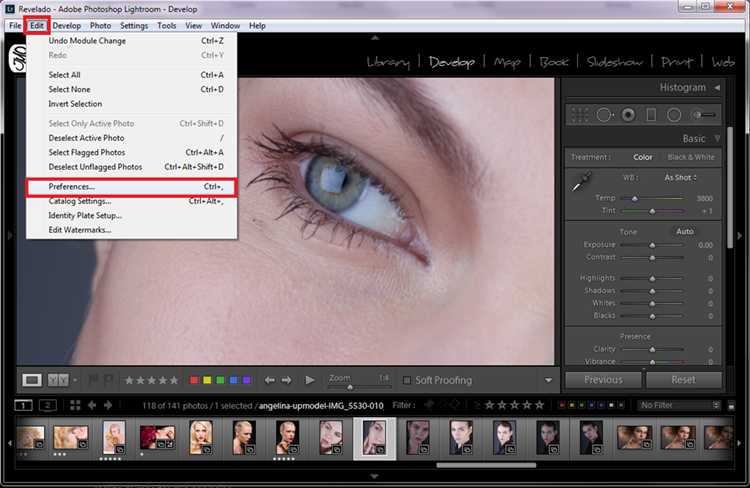This screenshot has height=488, width=750.
Task: Hide the top module panel arrow
Action: click(x=375, y=38)
